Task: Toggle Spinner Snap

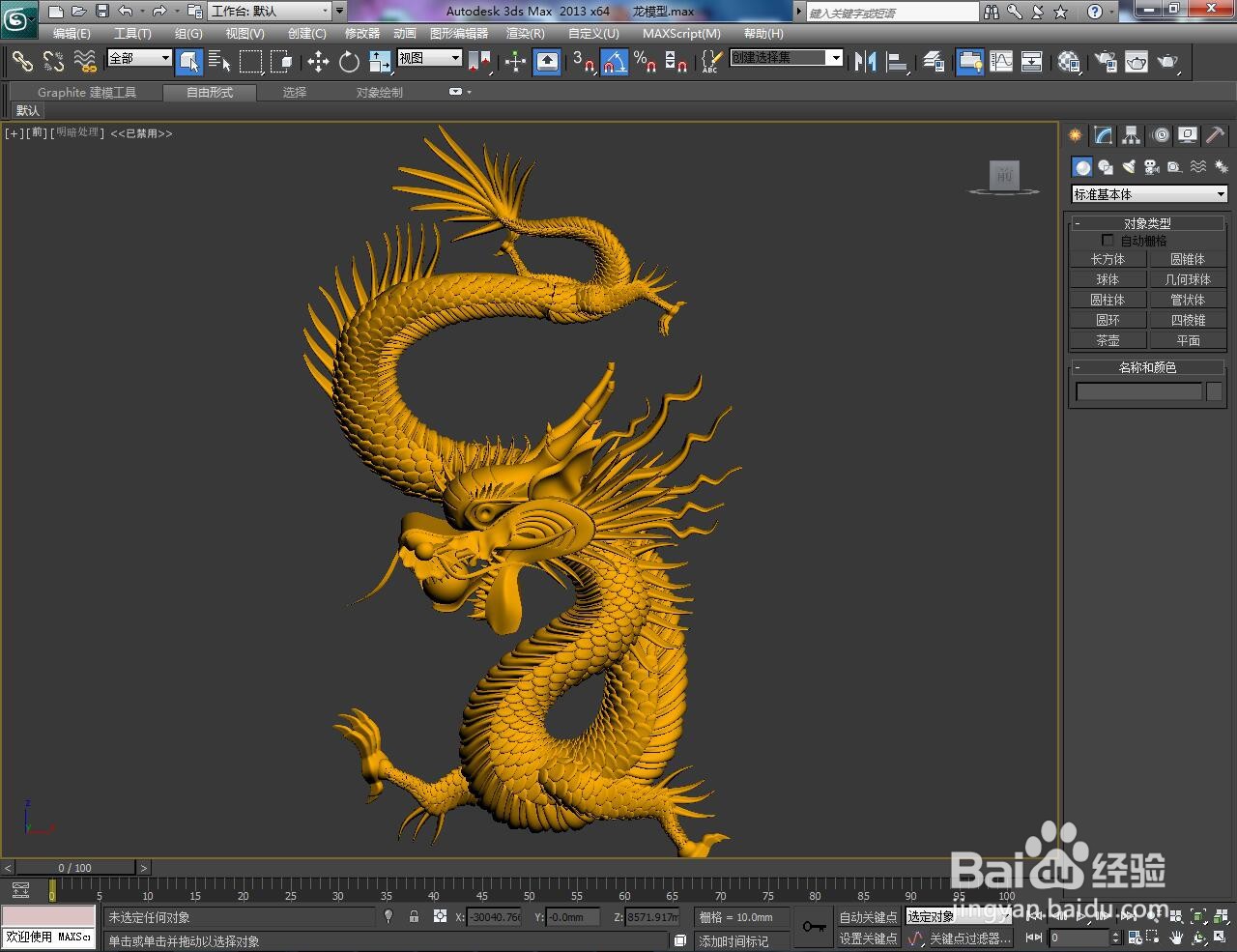Action: 676,62
